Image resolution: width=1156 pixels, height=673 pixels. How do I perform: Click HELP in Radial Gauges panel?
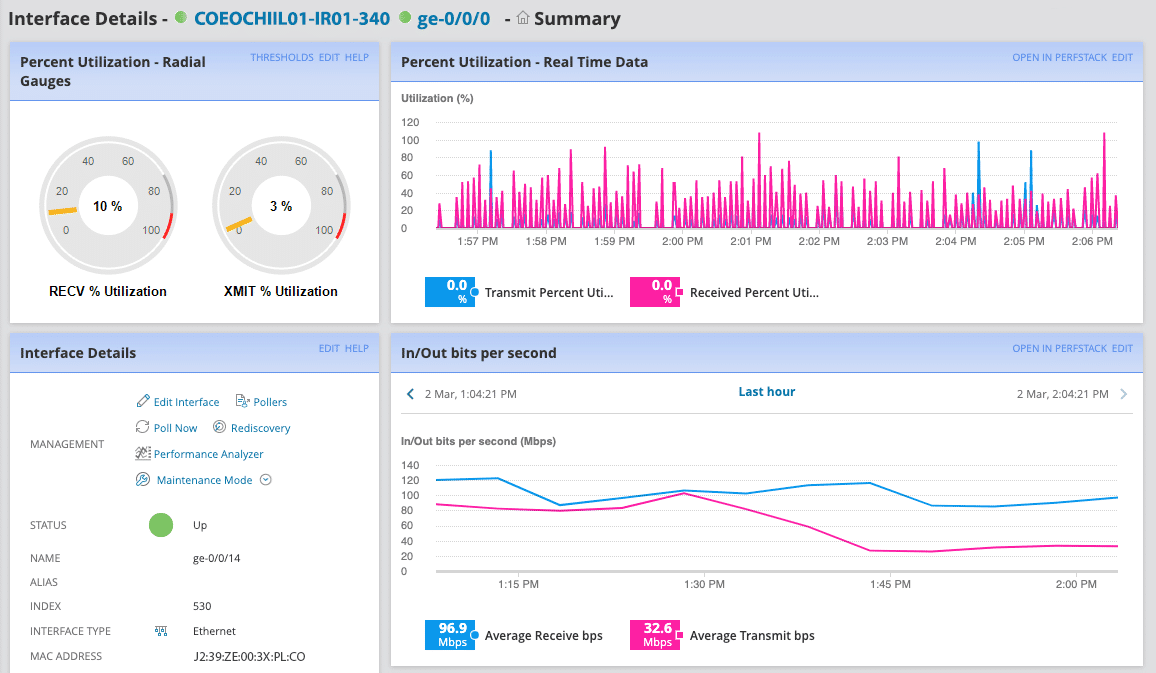(357, 57)
